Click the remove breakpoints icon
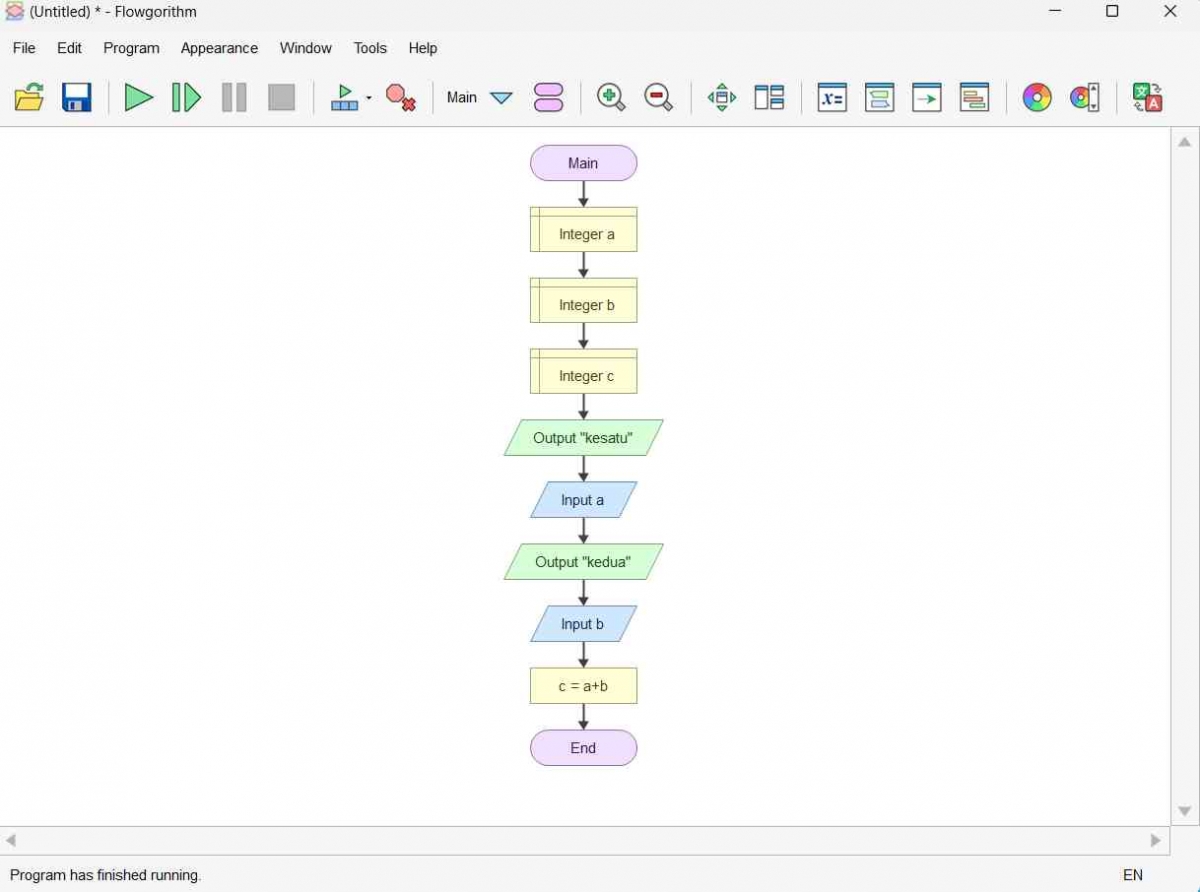 [401, 97]
